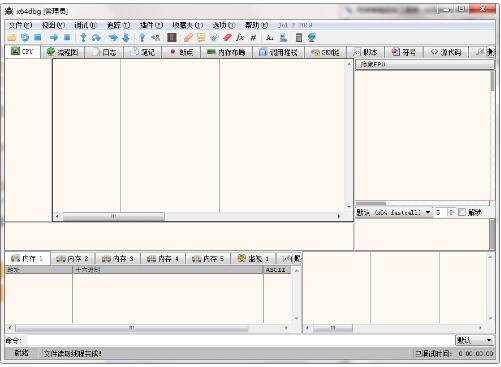Click the trace into arrow icon
The width and height of the screenshot is (501, 367).
point(113,38)
